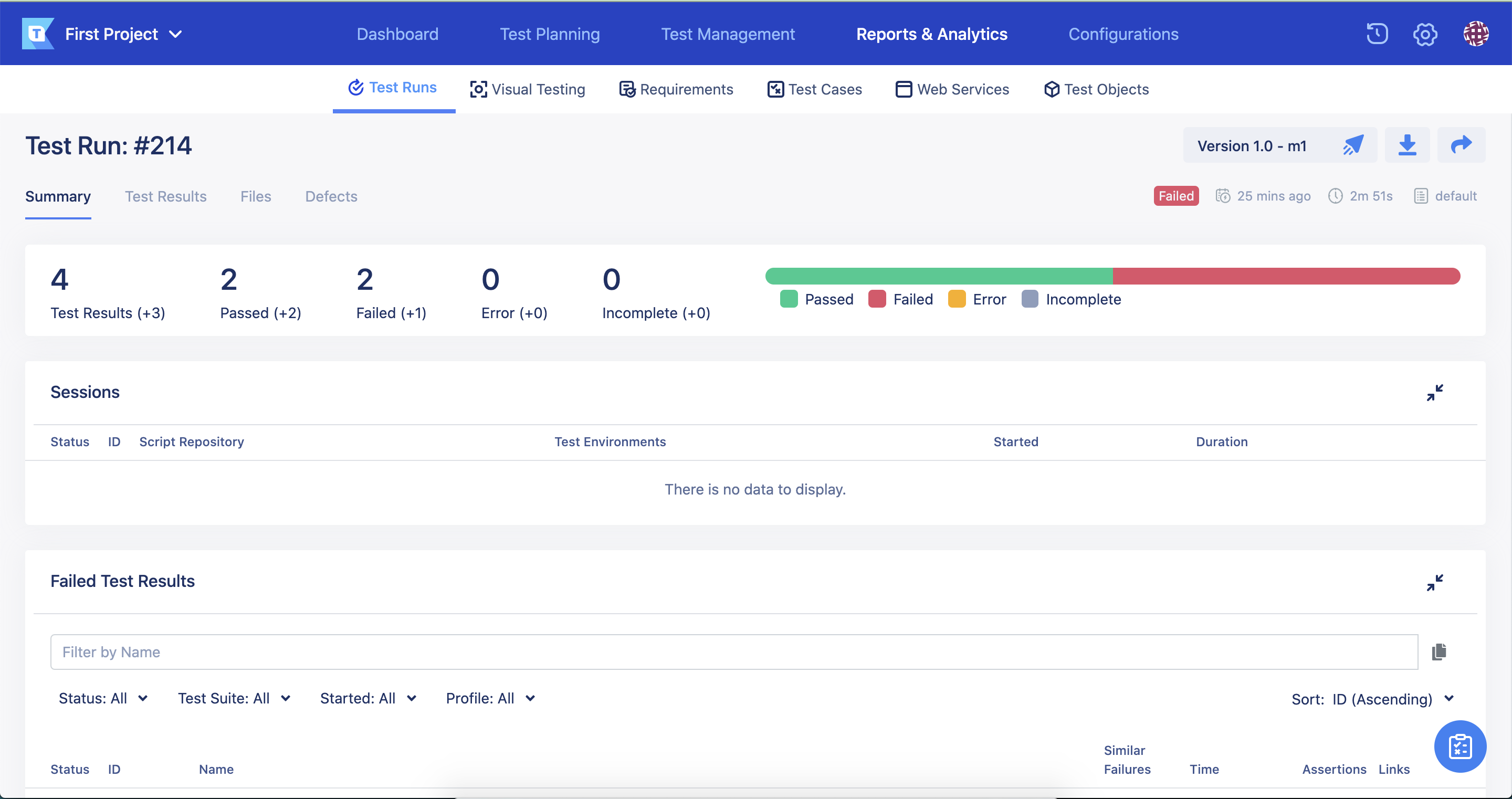Click the Similar Failures column header

click(1127, 760)
